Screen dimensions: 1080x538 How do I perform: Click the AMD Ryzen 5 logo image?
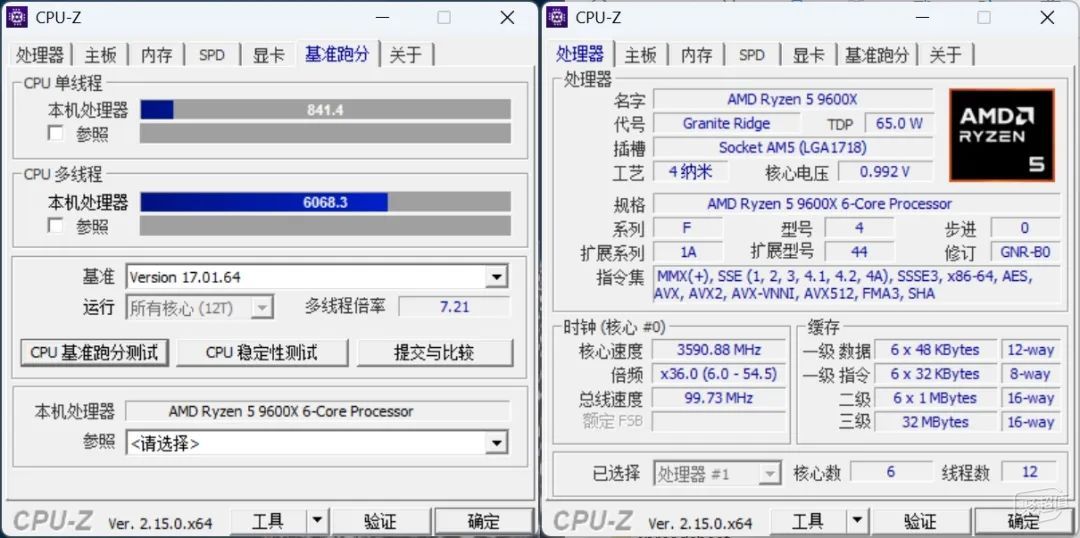1001,135
